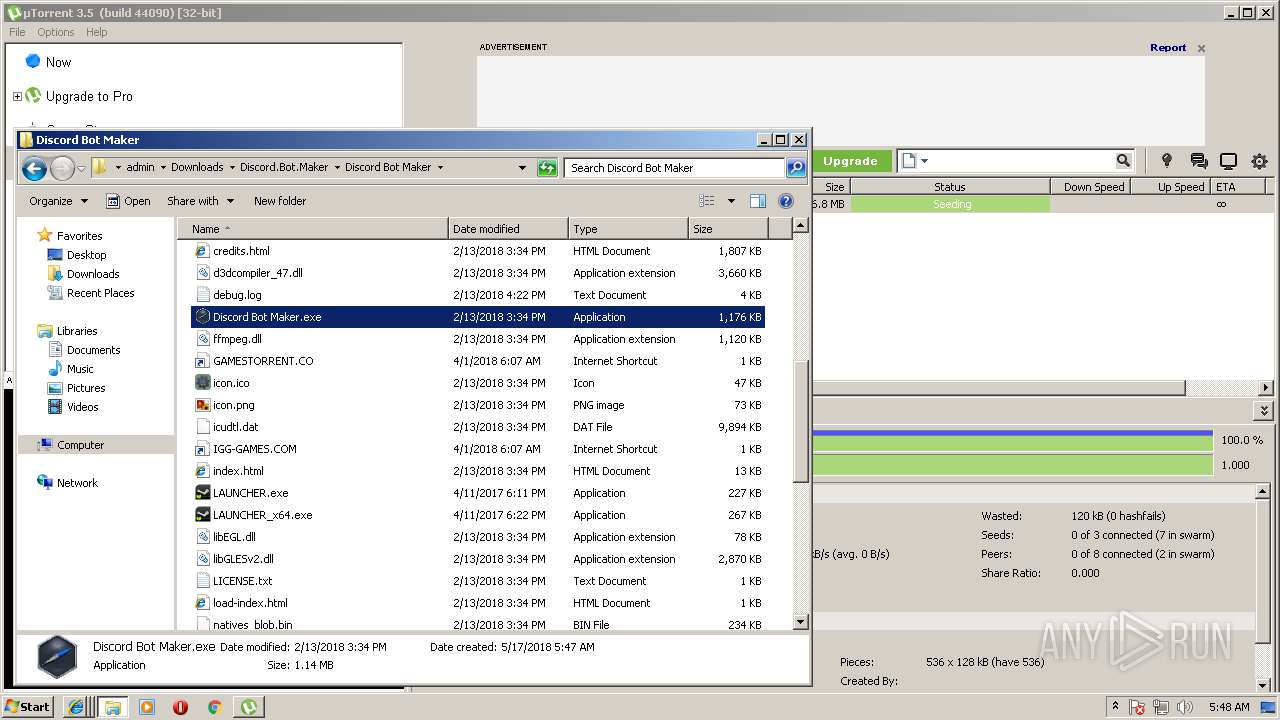Viewport: 1280px width, 720px height.
Task: Collapse the uTorrent detail pane chevron
Action: [x=1265, y=411]
